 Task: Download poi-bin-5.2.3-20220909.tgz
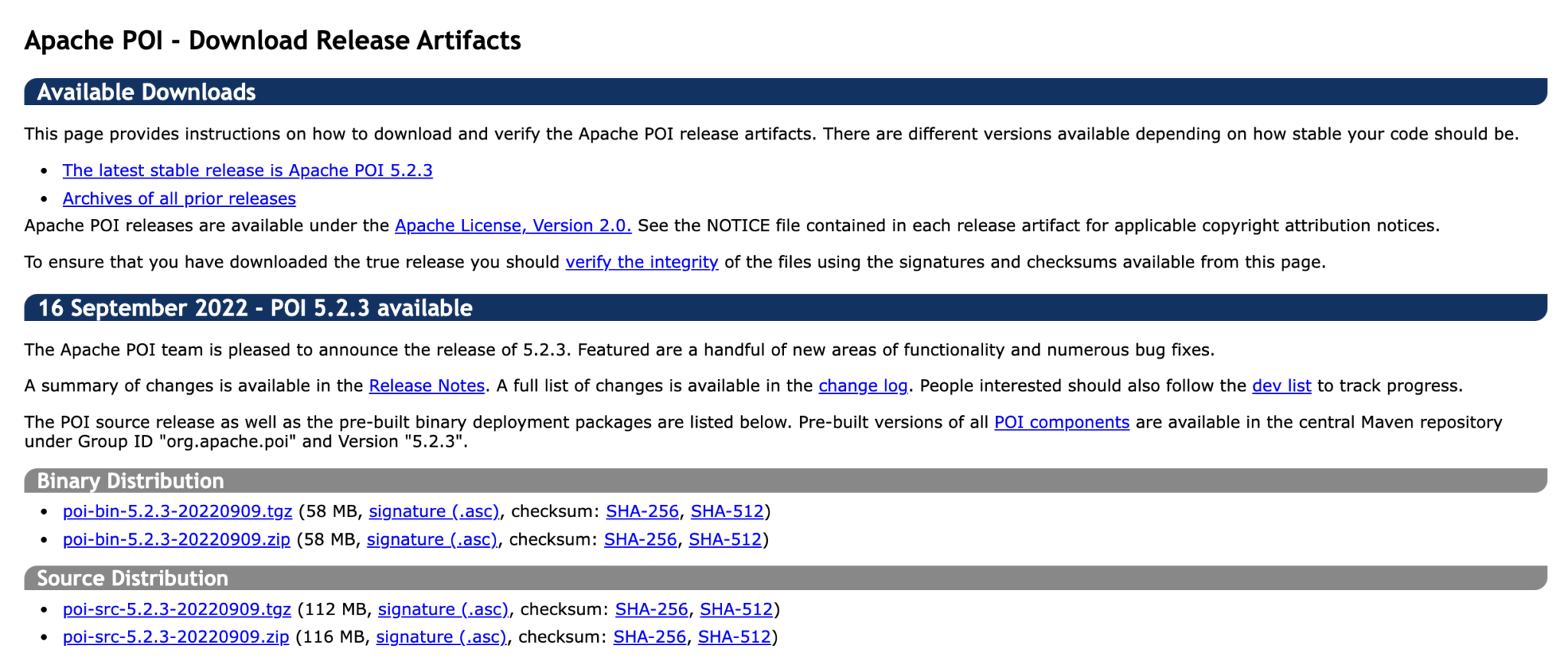[178, 511]
